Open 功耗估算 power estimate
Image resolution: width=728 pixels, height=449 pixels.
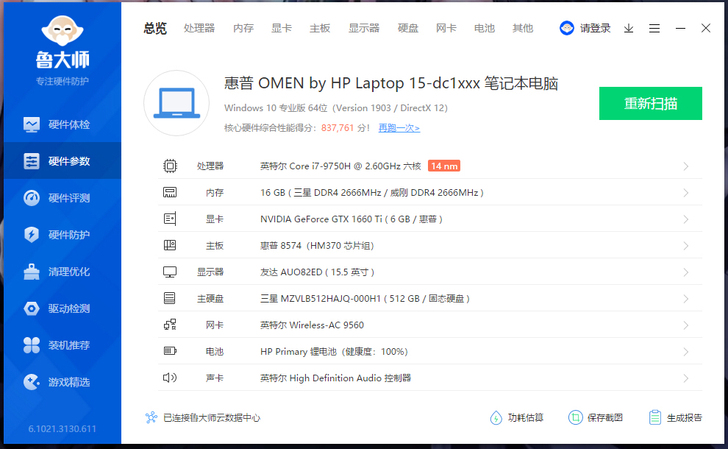pyautogui.click(x=517, y=418)
